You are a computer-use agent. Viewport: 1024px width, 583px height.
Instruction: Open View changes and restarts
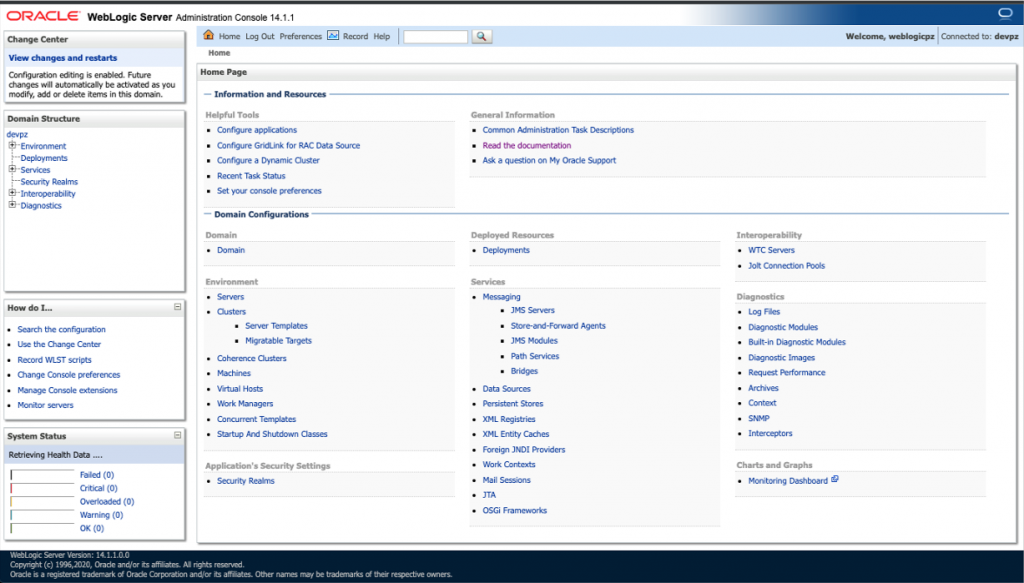pyautogui.click(x=63, y=58)
